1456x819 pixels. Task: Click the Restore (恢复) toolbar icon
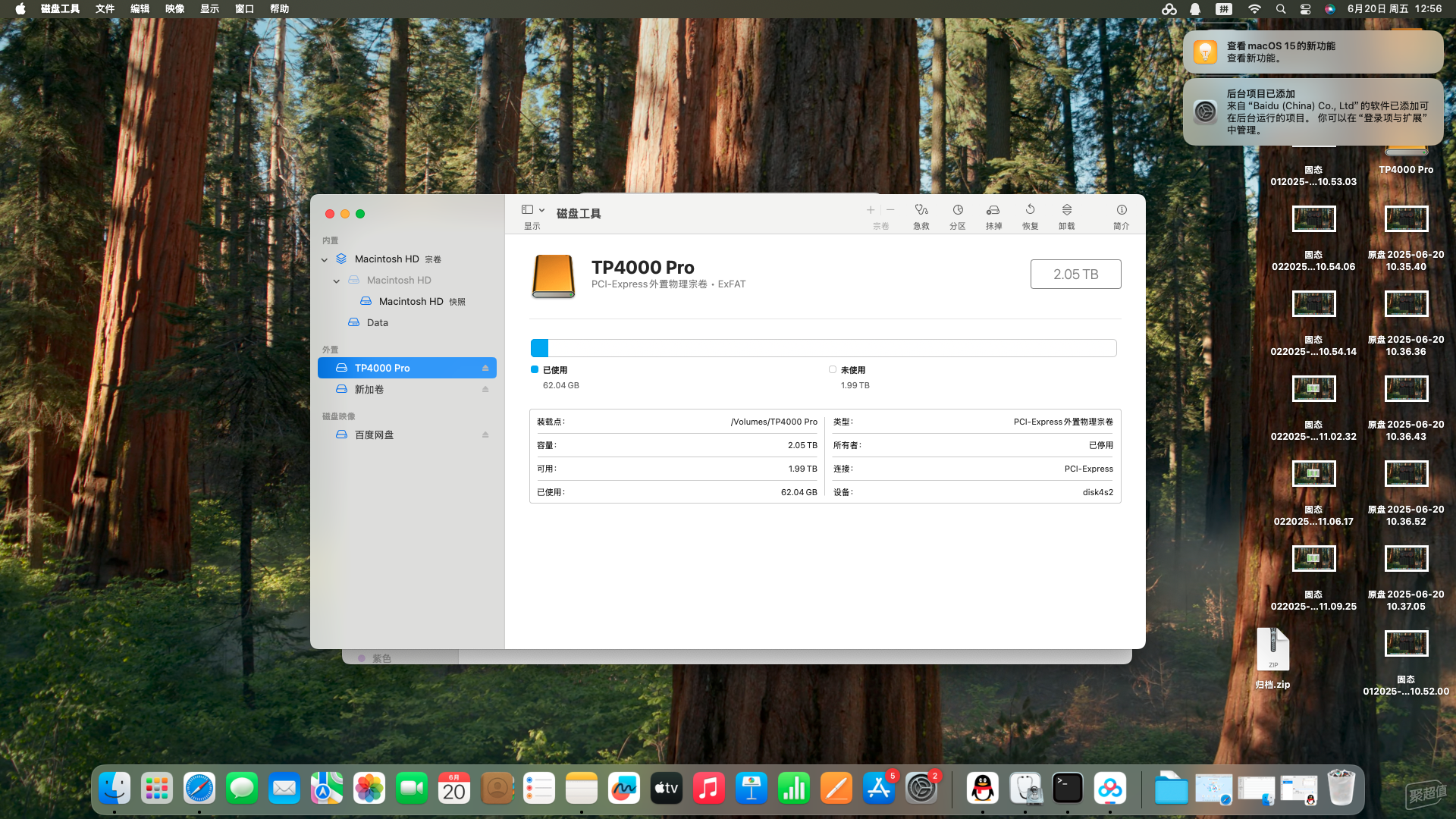coord(1030,210)
